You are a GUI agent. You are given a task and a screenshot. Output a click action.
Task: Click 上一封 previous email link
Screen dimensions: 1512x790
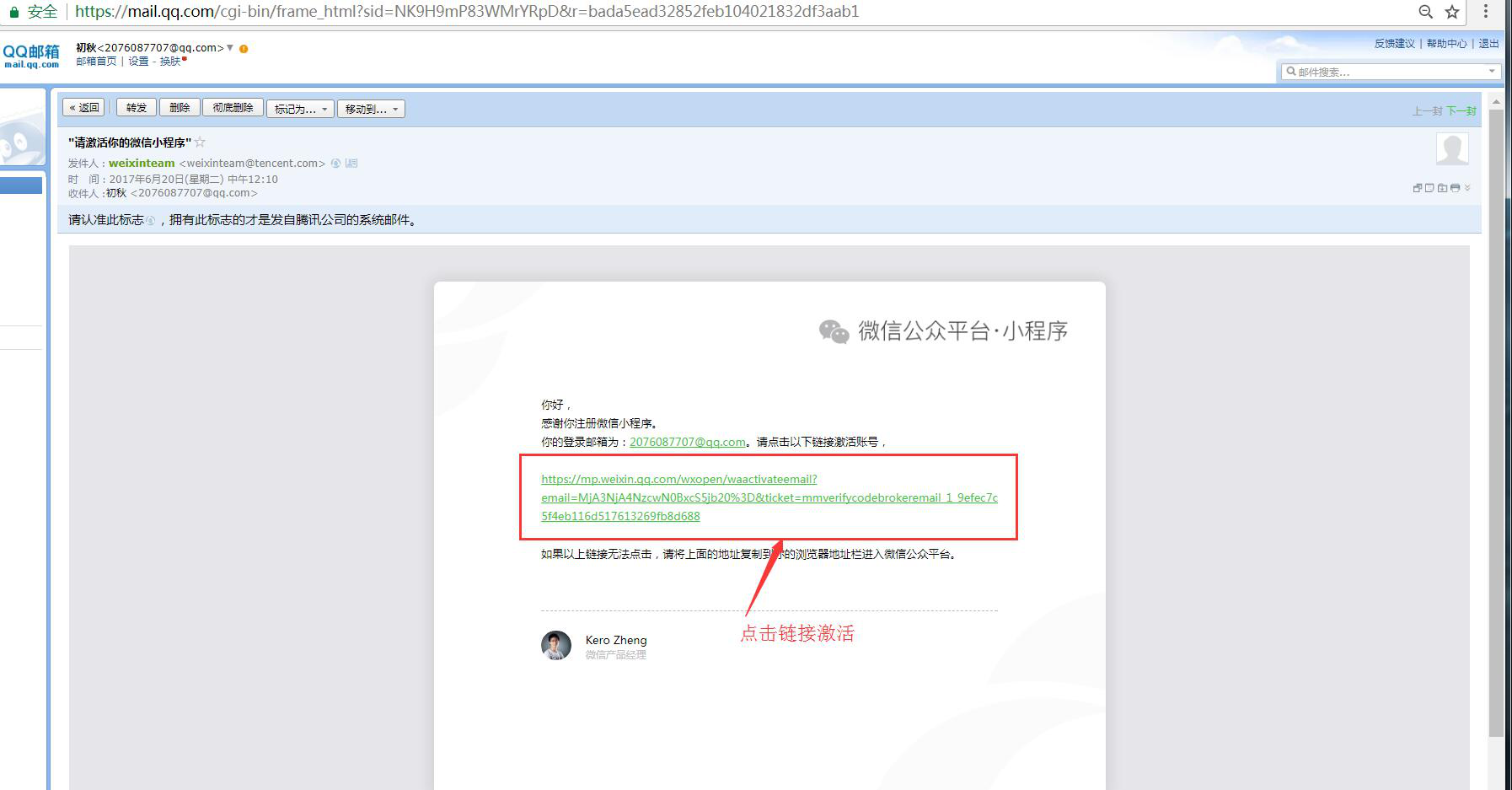click(x=1428, y=110)
